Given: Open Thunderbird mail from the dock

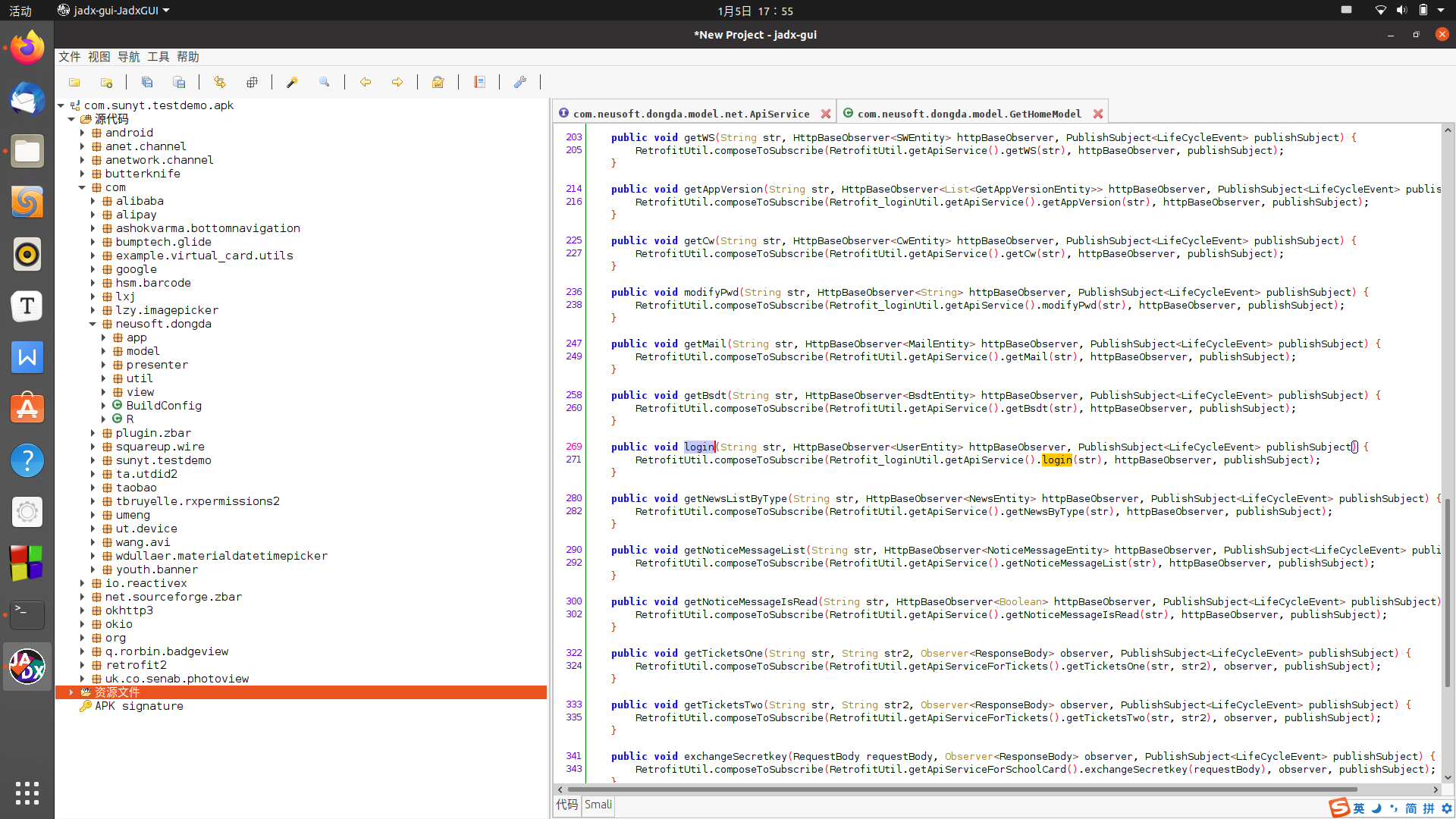Looking at the screenshot, I should (x=27, y=99).
